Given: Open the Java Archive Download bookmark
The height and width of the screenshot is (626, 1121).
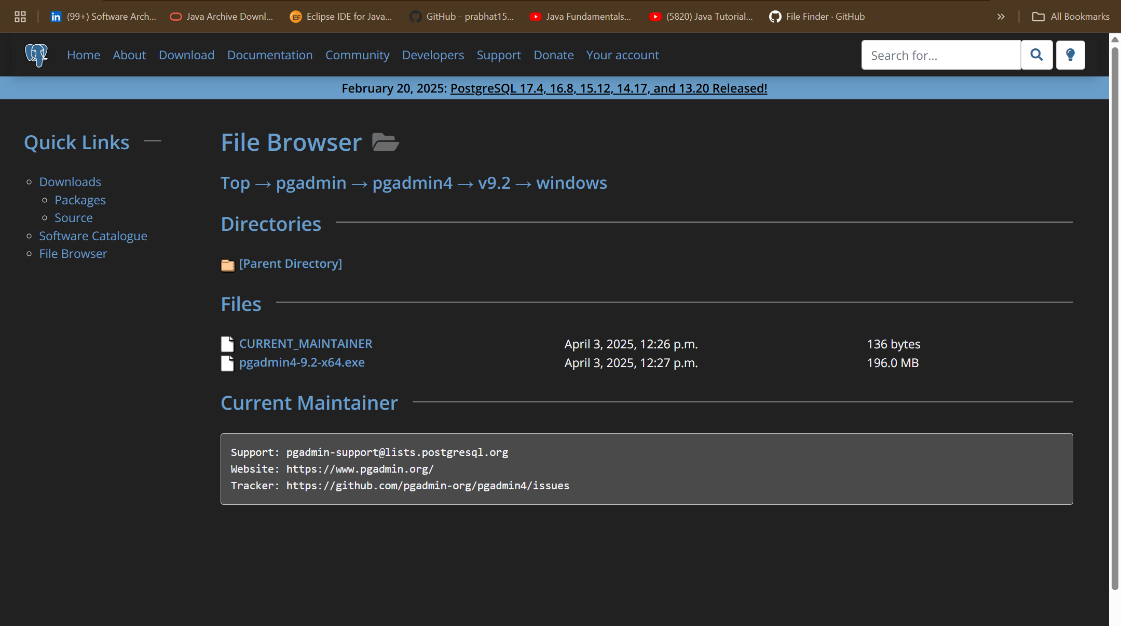Looking at the screenshot, I should [x=222, y=16].
